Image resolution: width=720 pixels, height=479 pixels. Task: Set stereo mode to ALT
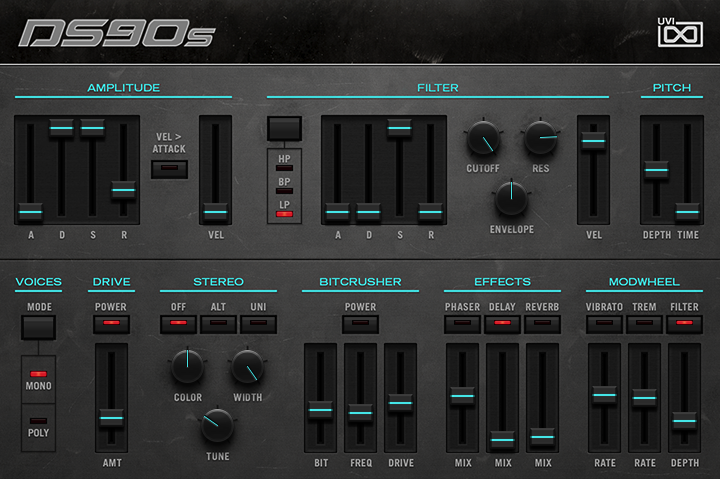(x=218, y=324)
